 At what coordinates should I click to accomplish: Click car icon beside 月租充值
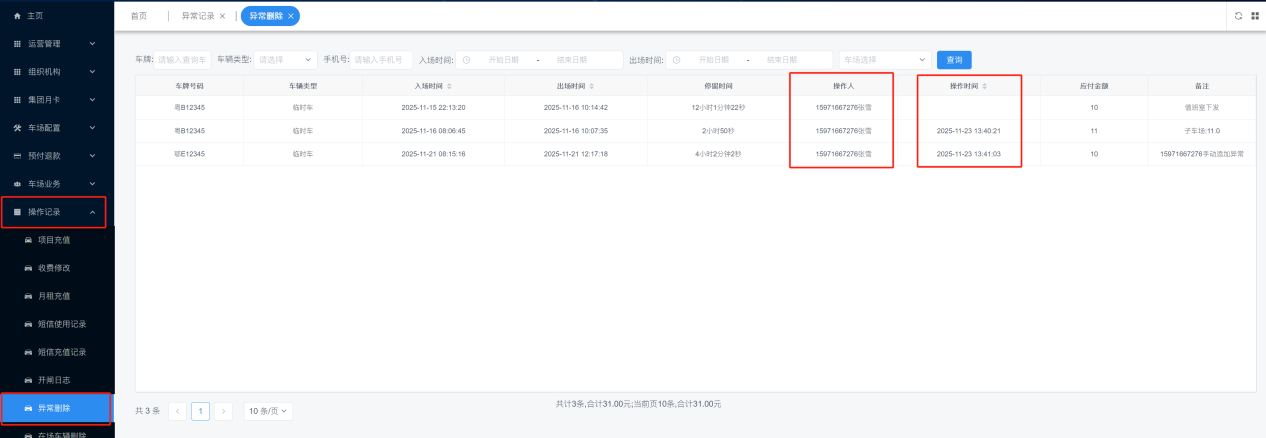click(x=28, y=296)
